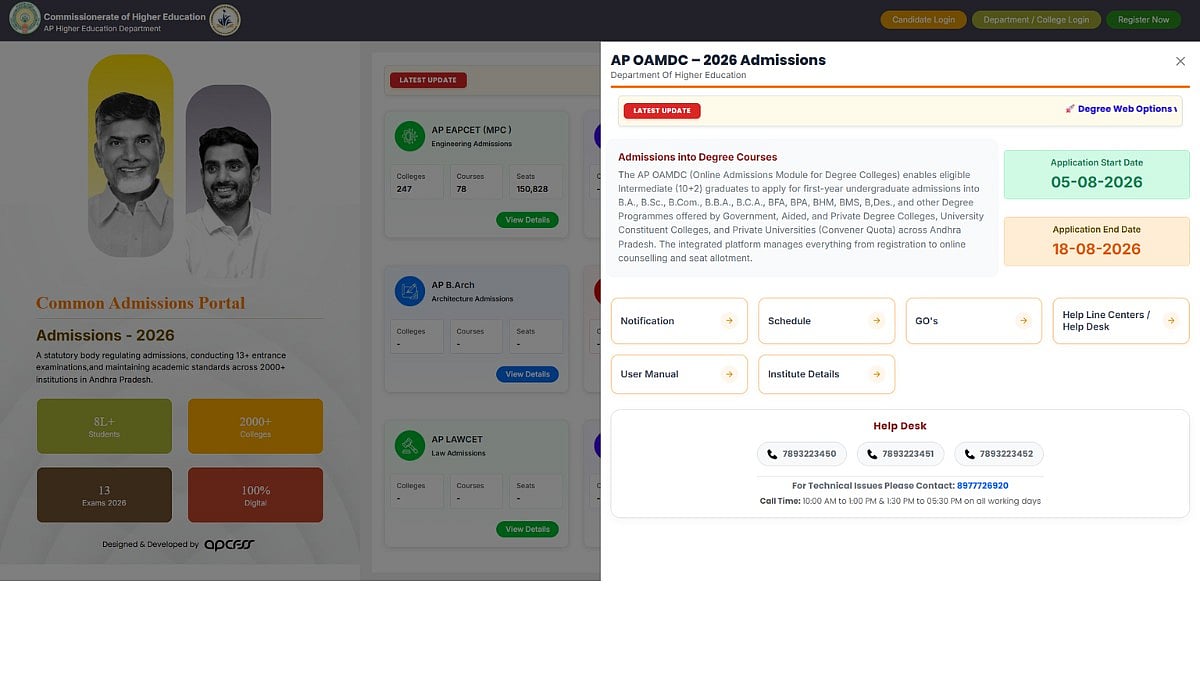The width and height of the screenshot is (1200, 675).
Task: Open the Notification card
Action: pyautogui.click(x=679, y=321)
